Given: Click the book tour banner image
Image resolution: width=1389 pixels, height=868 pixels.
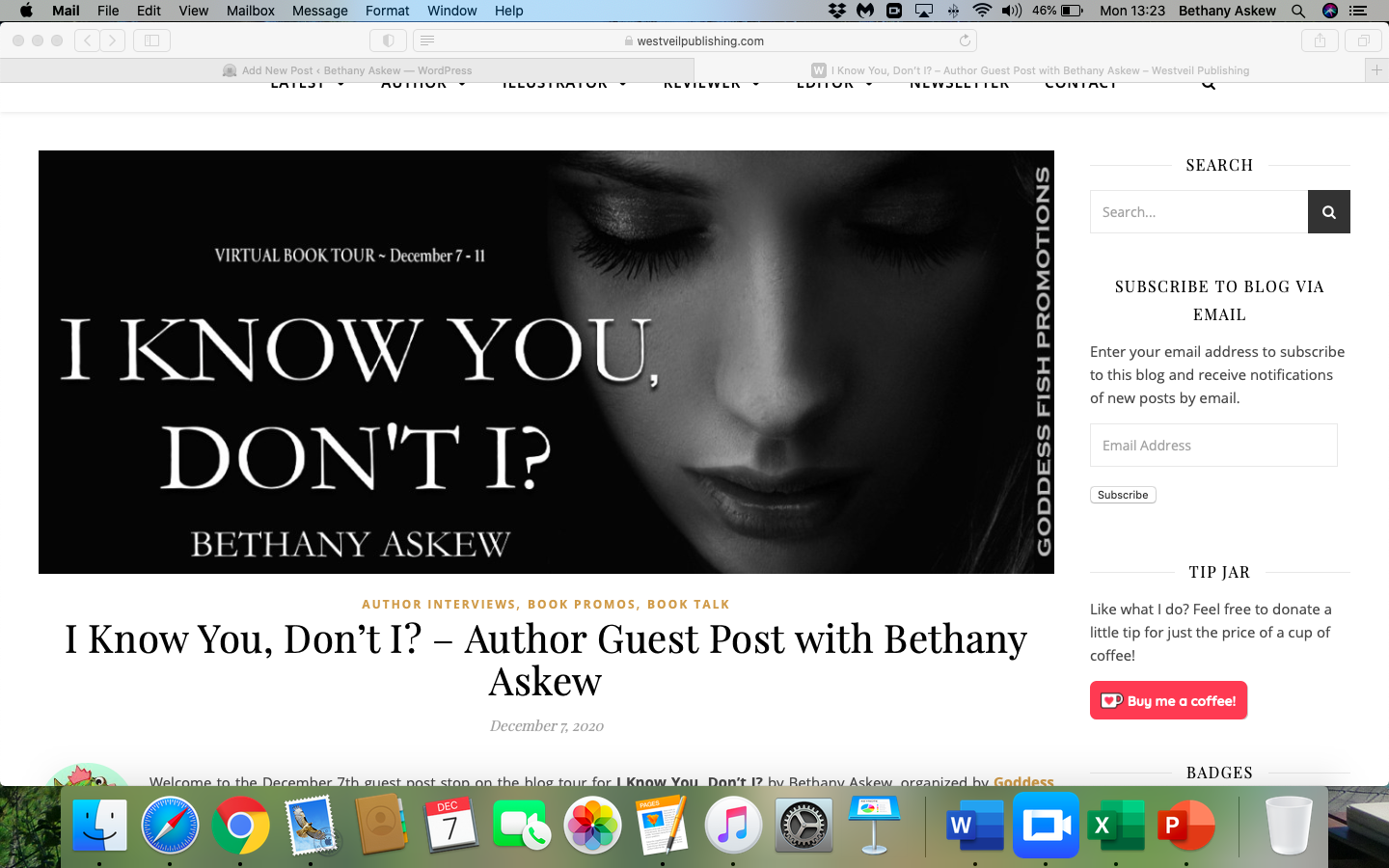Looking at the screenshot, I should click(x=546, y=362).
